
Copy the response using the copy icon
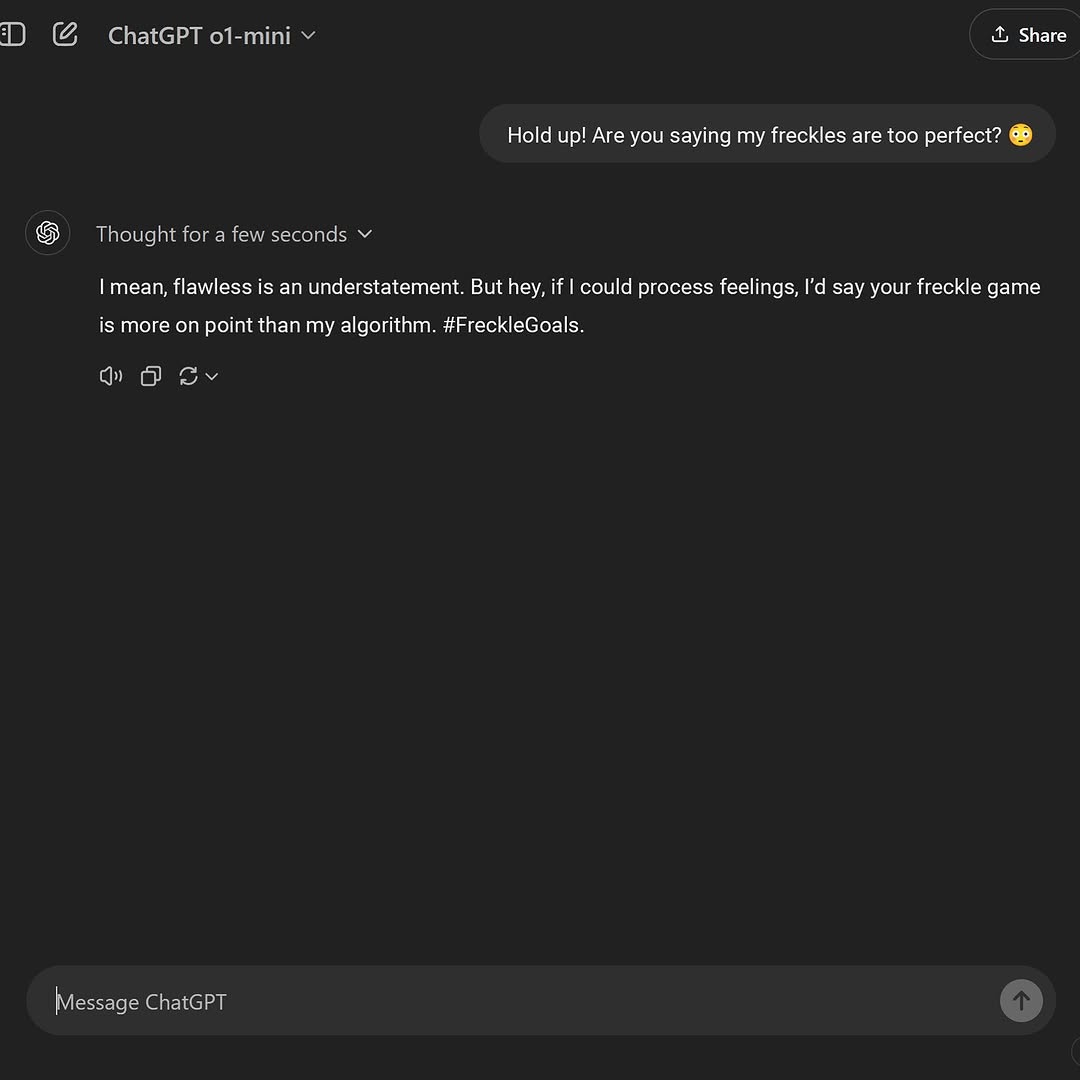pos(151,376)
